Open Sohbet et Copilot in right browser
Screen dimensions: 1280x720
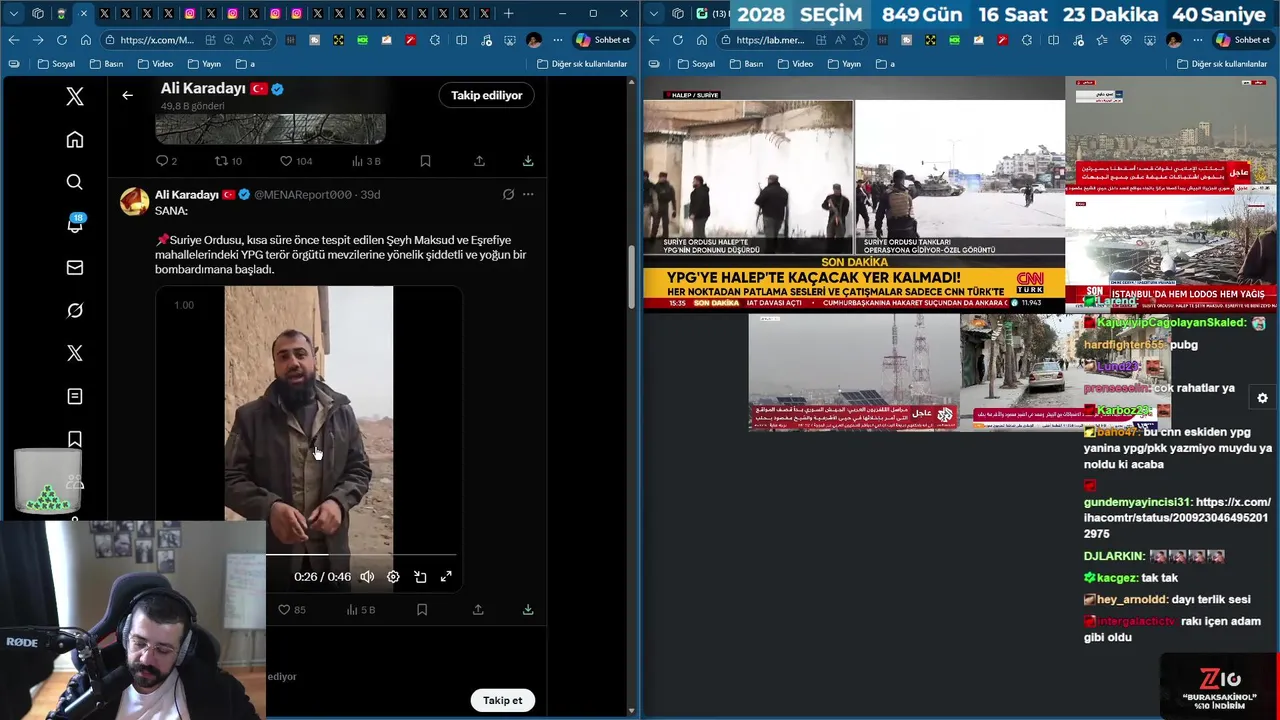[1242, 40]
